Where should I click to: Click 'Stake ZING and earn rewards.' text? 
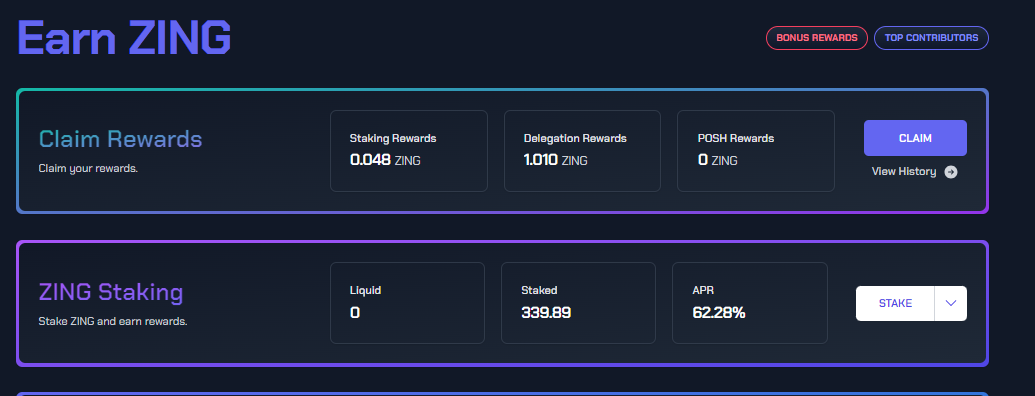(113, 322)
